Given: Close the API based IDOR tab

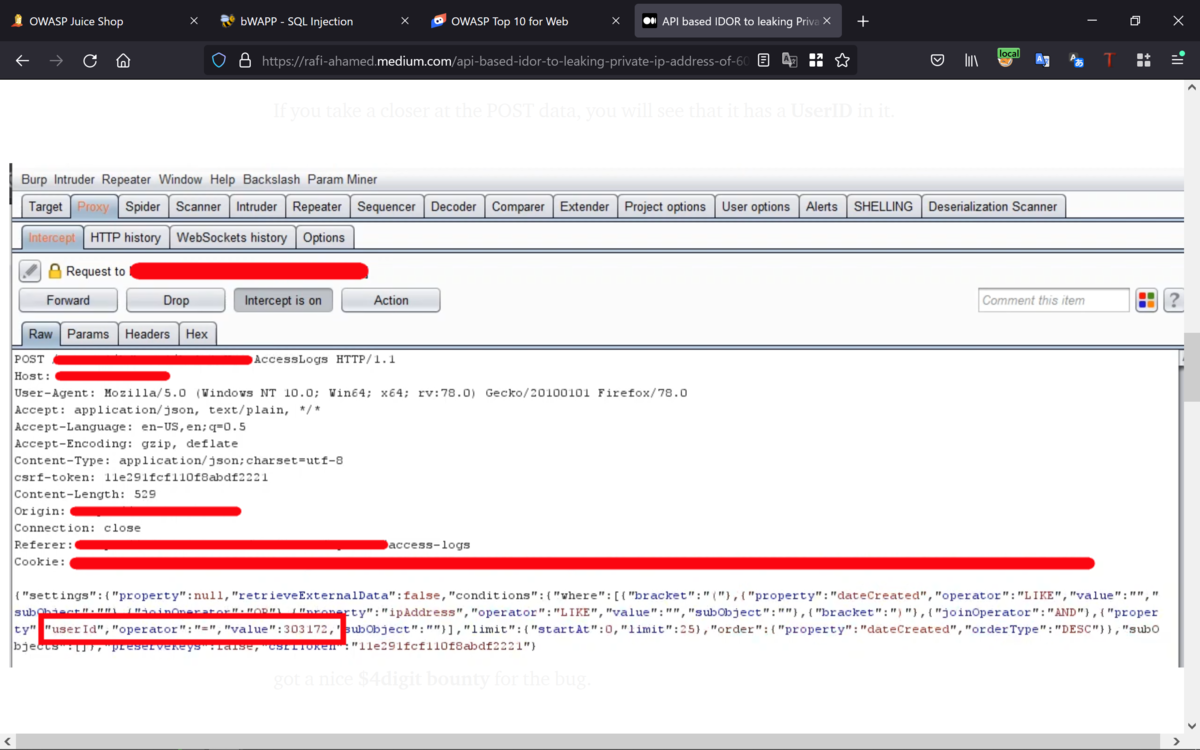Looking at the screenshot, I should tap(827, 21).
